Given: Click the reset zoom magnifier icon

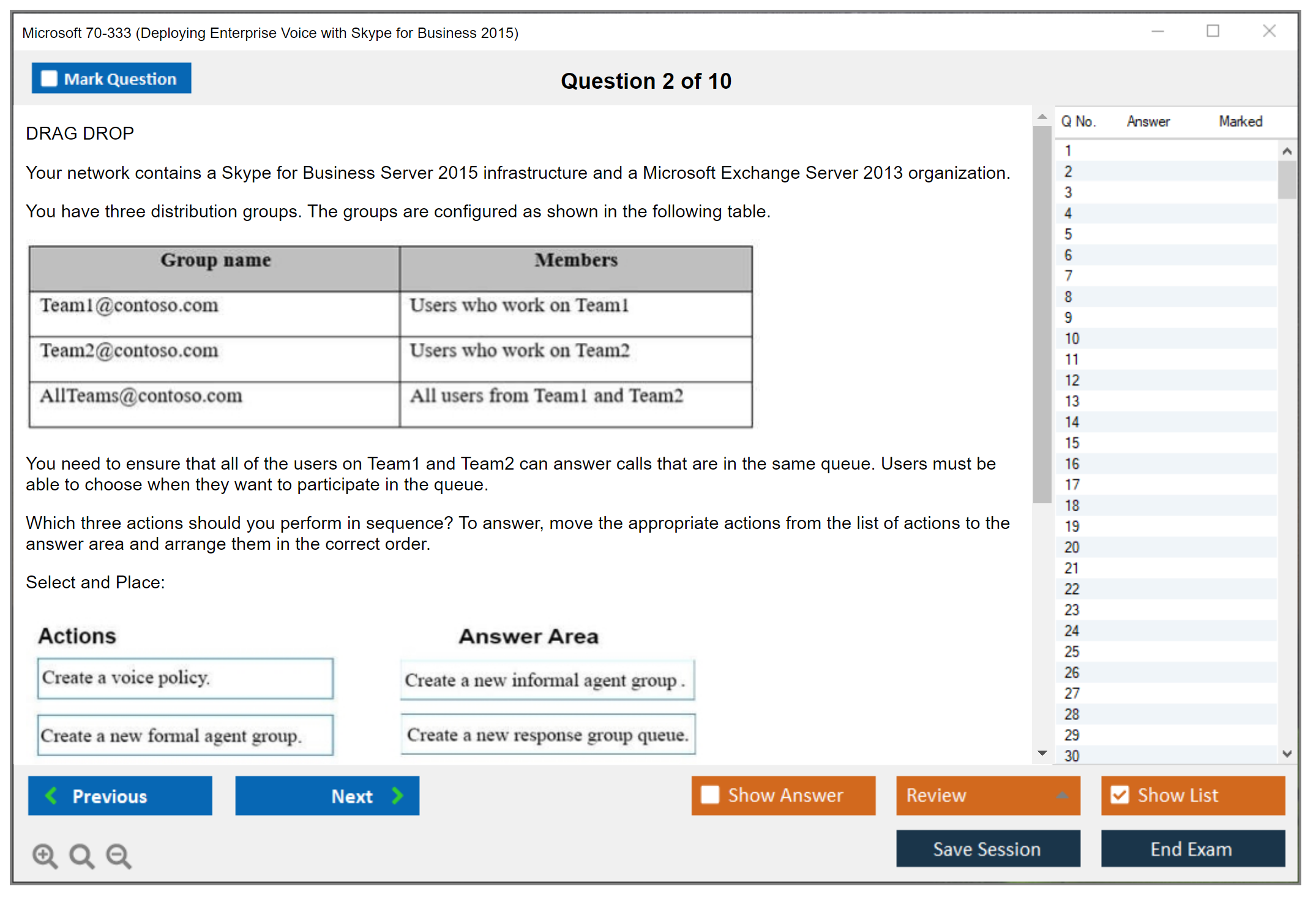Looking at the screenshot, I should click(81, 855).
